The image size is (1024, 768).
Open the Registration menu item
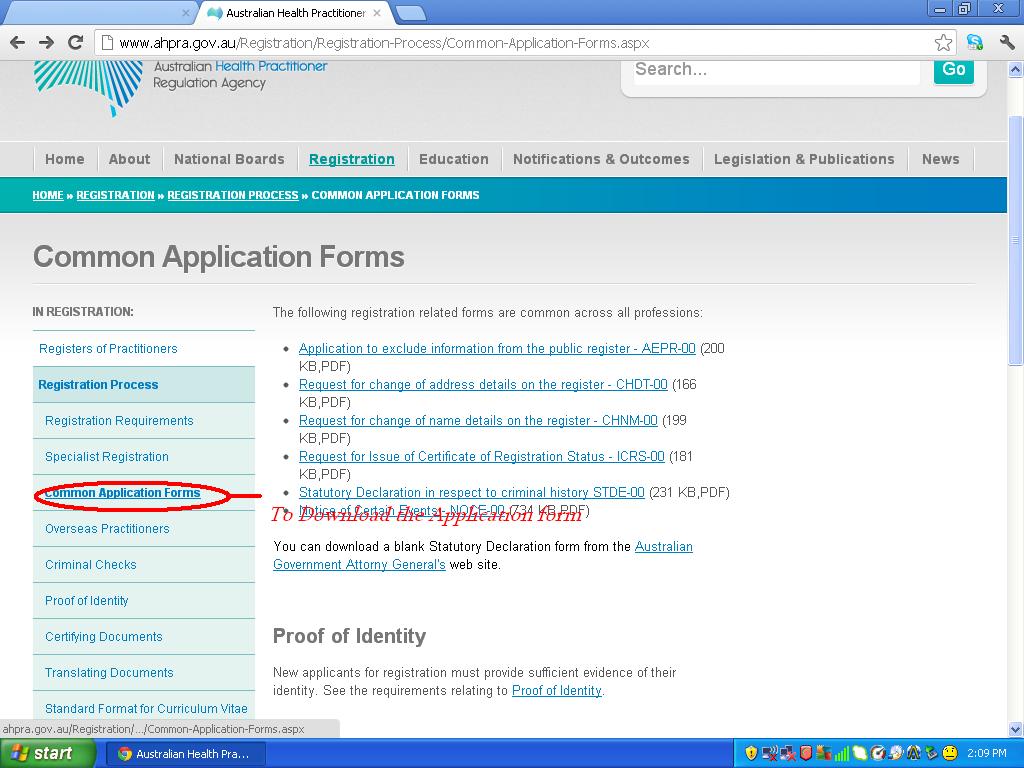click(351, 158)
